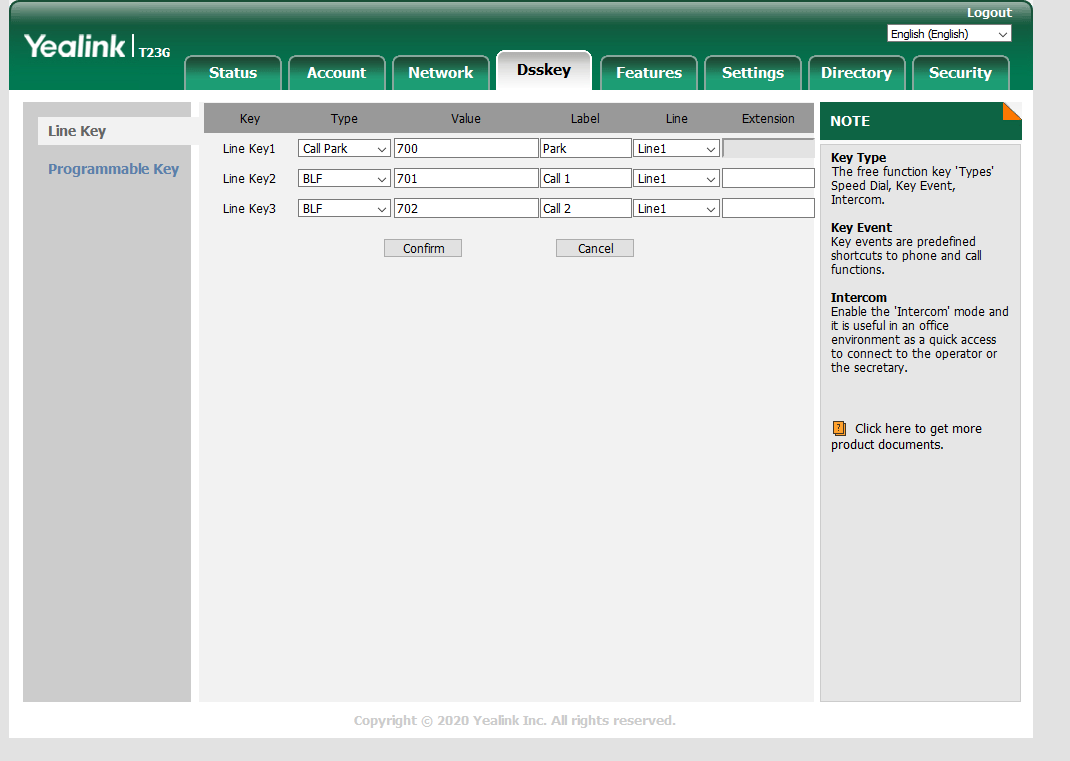The image size is (1070, 761).
Task: Click the product documents icon
Action: 839,429
